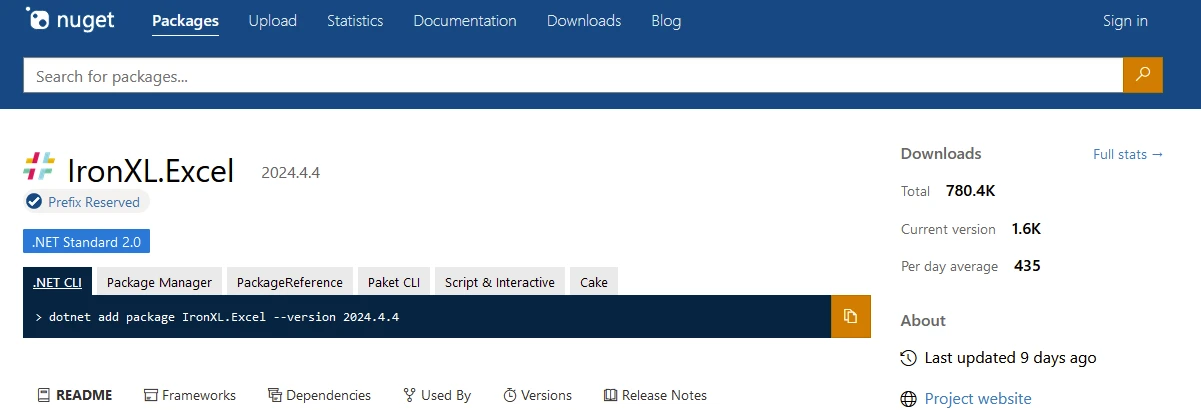Open Documentation from the top bar
This screenshot has height=410, width=1201.
(x=465, y=20)
